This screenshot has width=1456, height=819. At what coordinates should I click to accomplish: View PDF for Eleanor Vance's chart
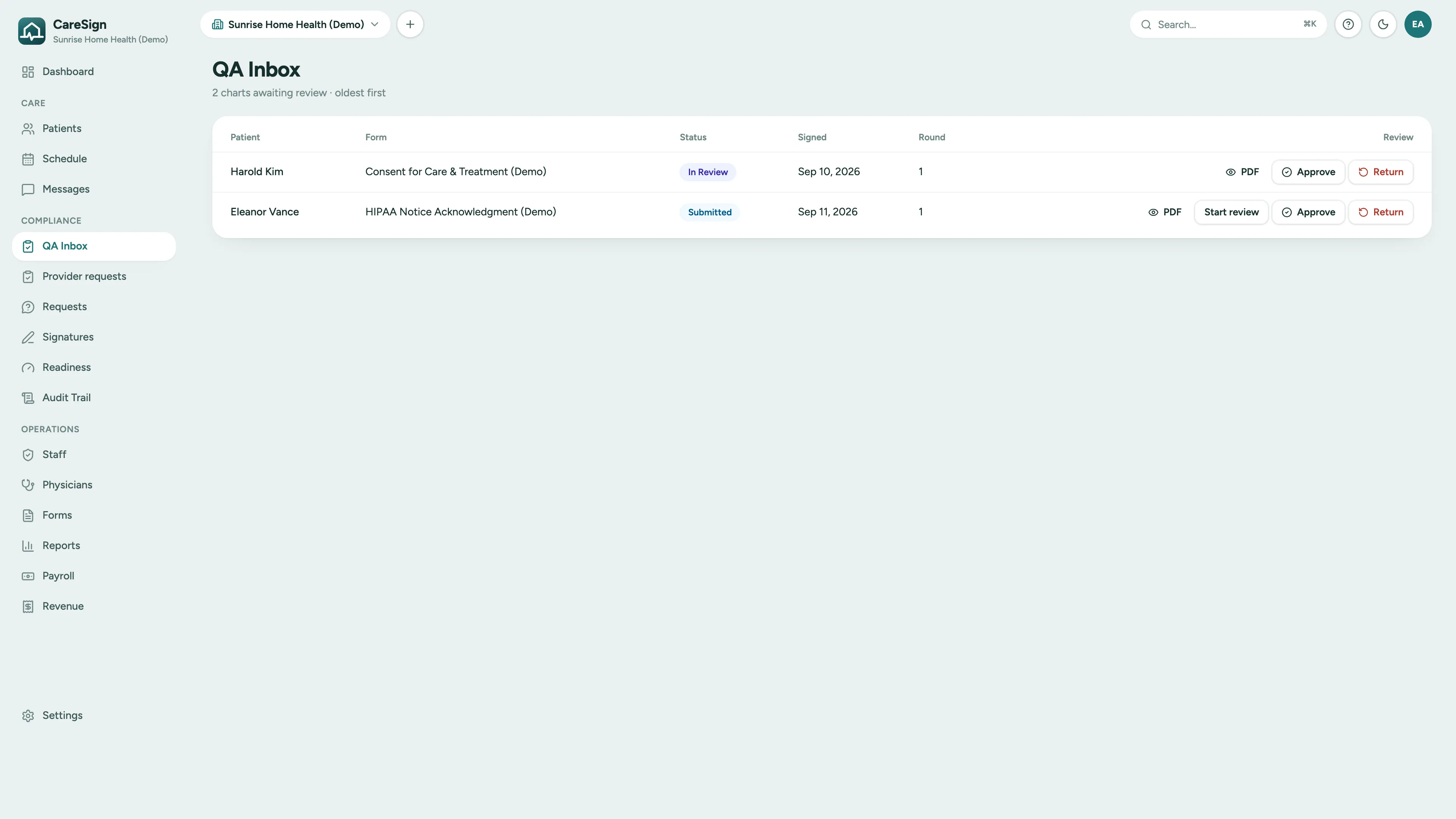coord(1165,212)
